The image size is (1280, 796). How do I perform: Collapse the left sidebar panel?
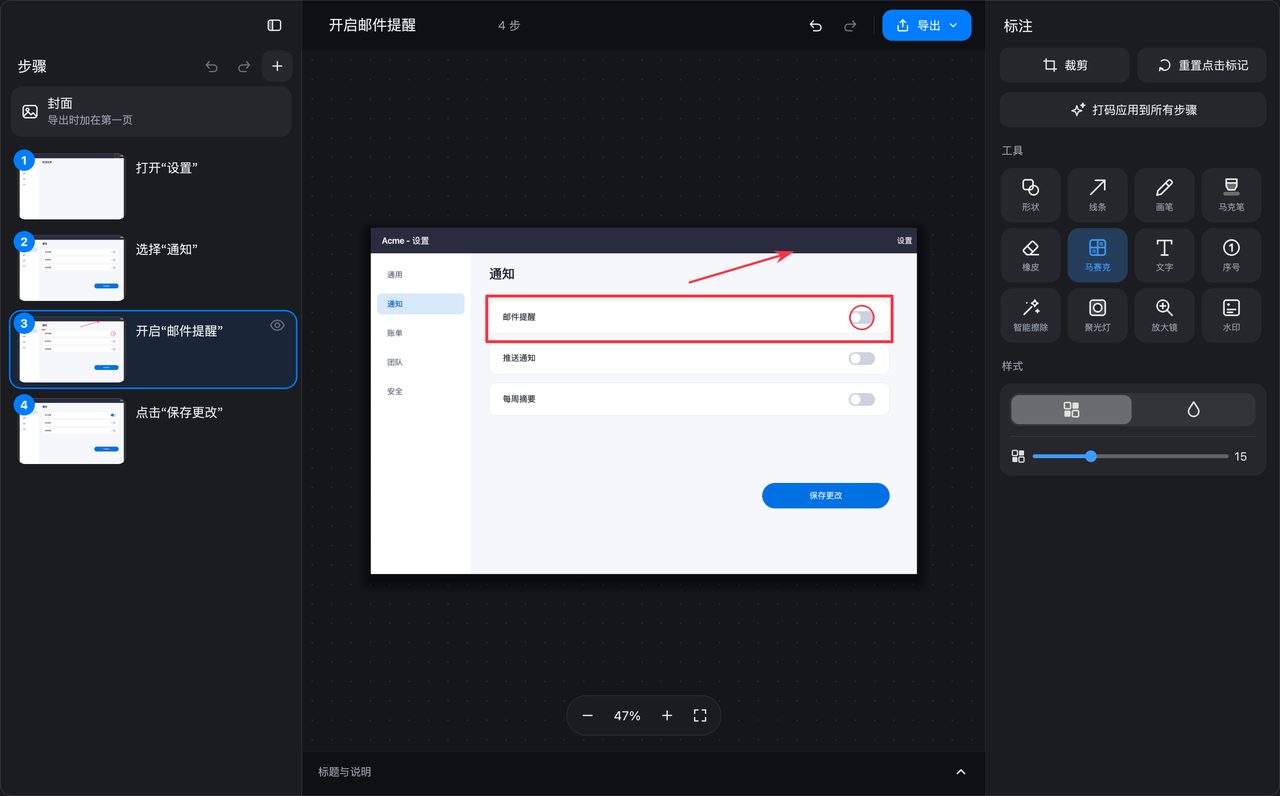tap(274, 25)
